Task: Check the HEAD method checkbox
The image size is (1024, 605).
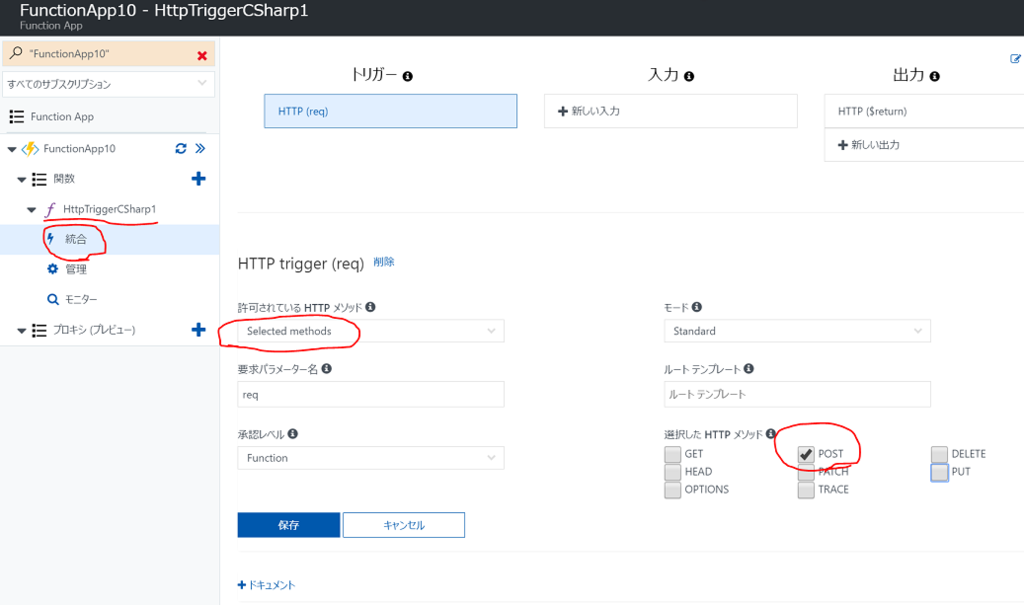Action: (x=673, y=472)
